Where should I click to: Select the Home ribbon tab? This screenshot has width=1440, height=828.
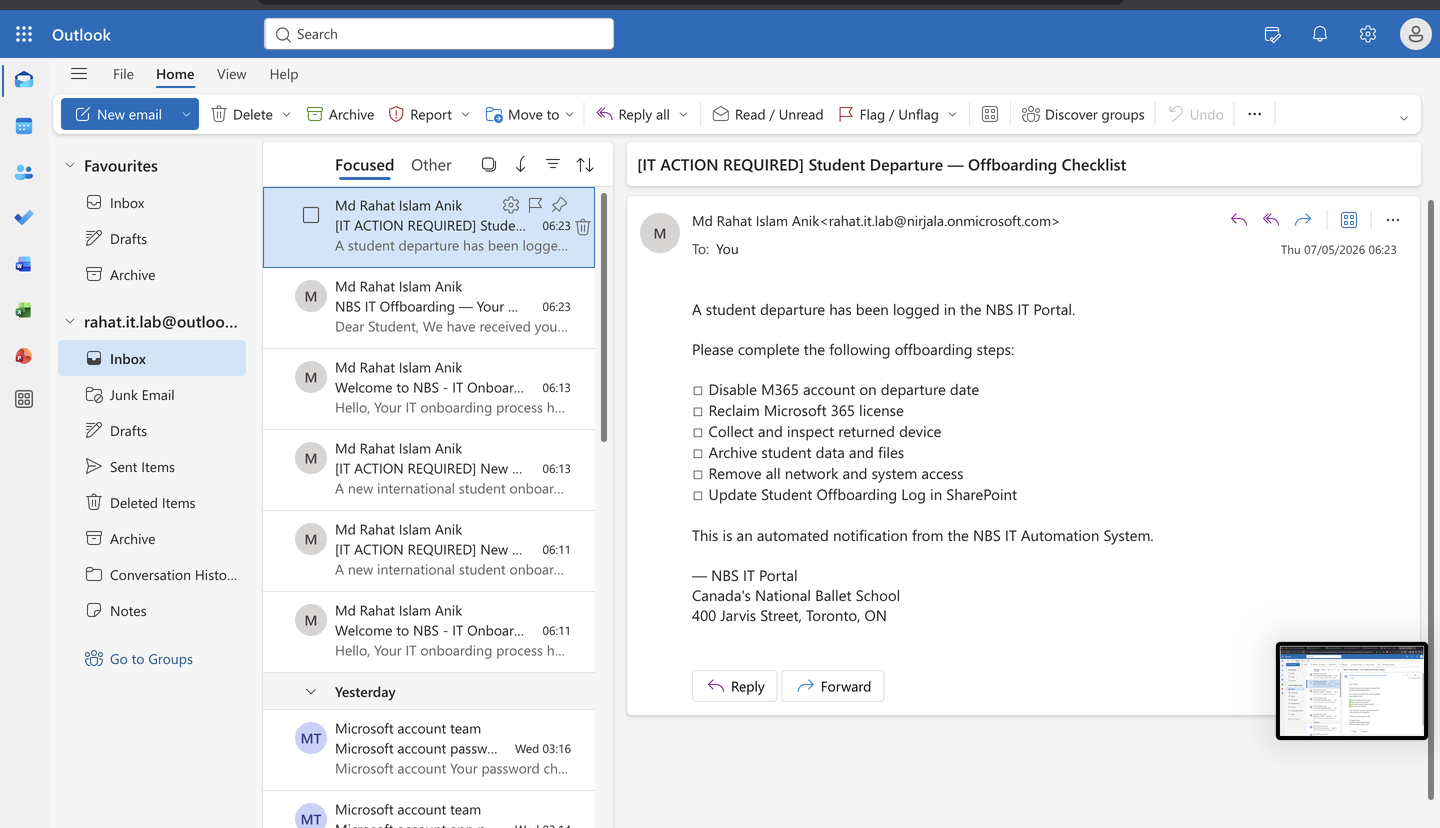tap(175, 74)
